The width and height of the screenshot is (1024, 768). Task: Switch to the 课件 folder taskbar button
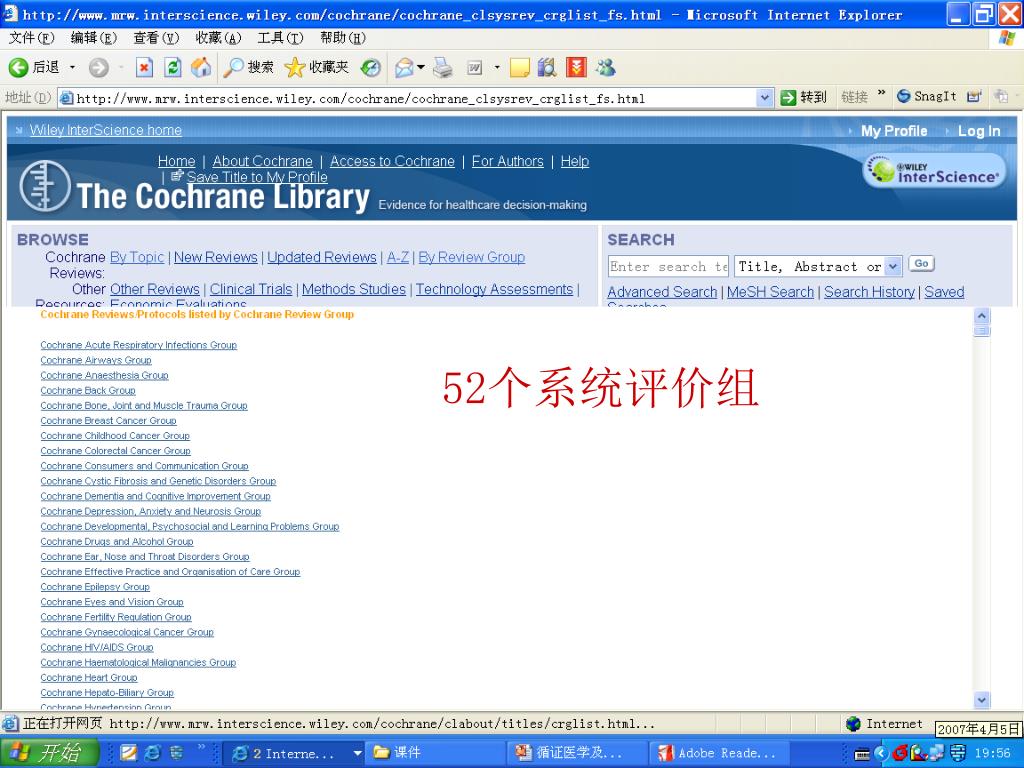click(x=434, y=753)
